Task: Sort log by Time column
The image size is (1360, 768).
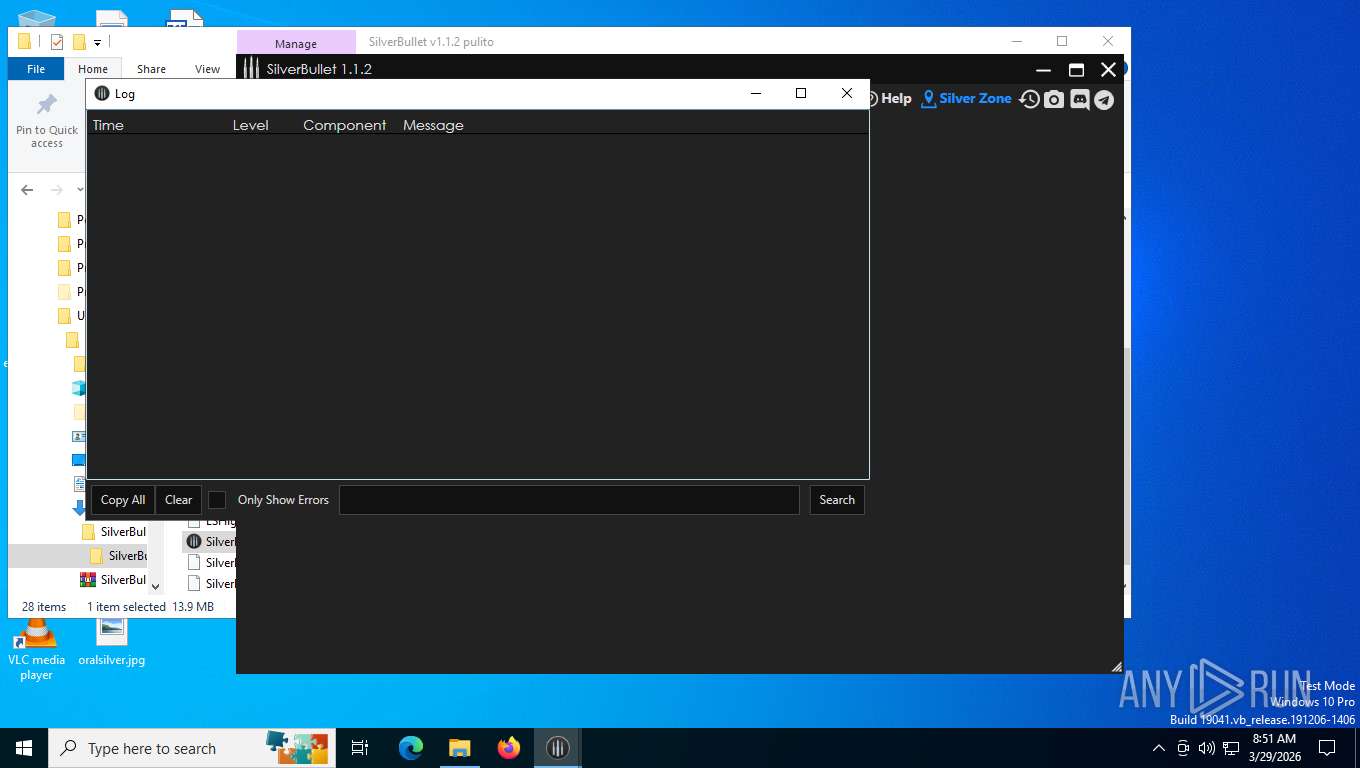Action: [x=108, y=125]
